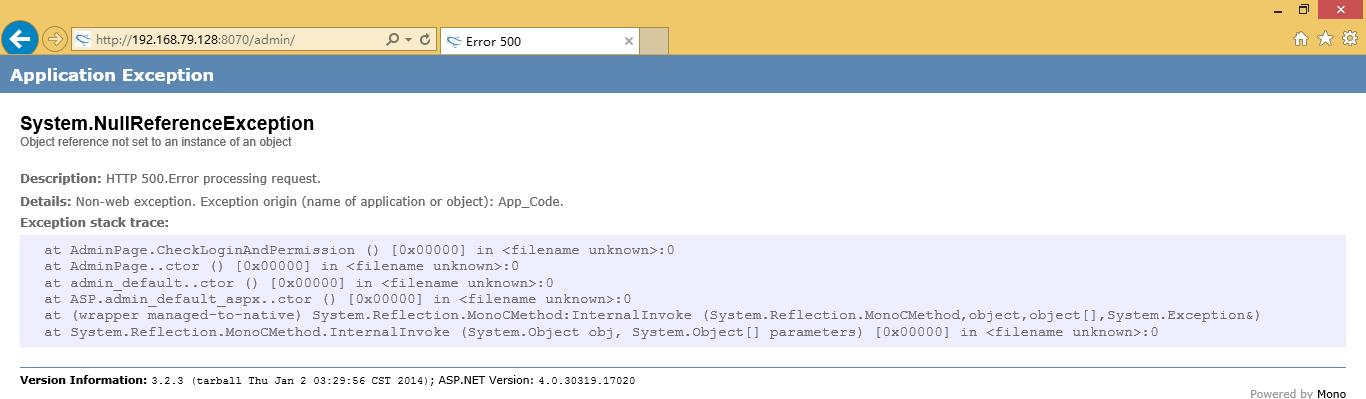The image size is (1366, 399).
Task: Open Favorites with the star icon
Action: coord(1325,39)
